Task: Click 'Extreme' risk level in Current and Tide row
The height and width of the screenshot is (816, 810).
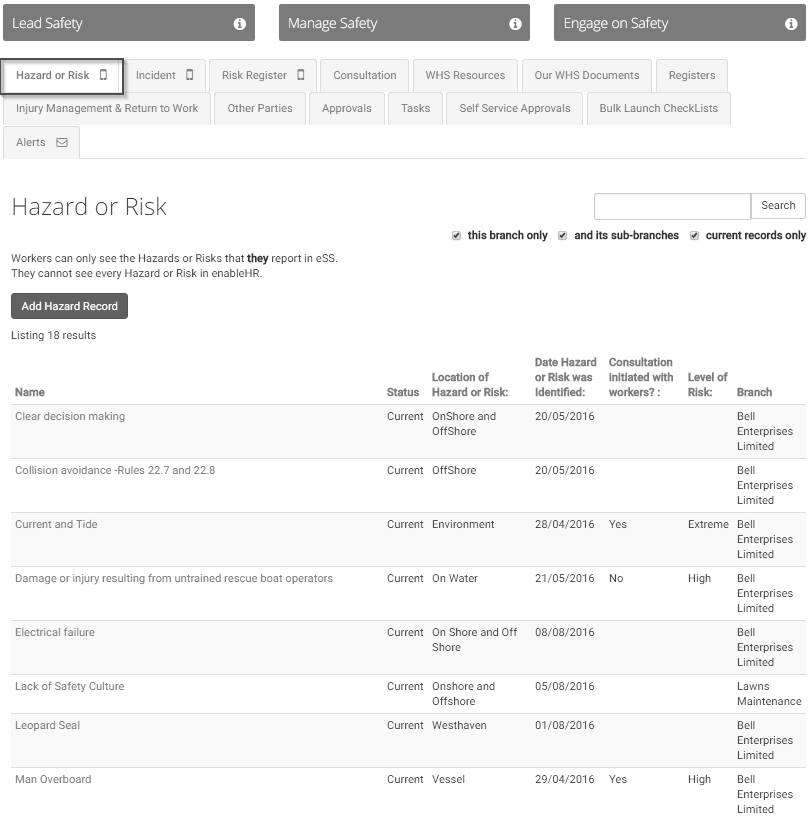Action: pos(708,525)
